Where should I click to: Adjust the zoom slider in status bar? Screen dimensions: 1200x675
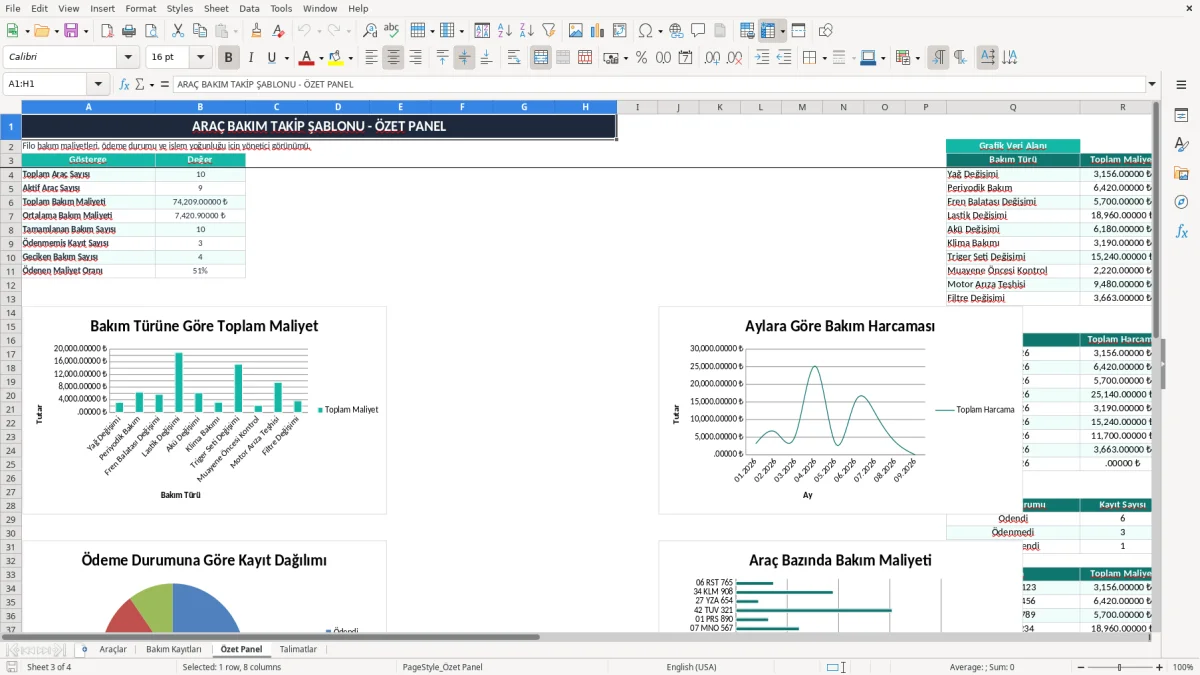(x=1119, y=667)
